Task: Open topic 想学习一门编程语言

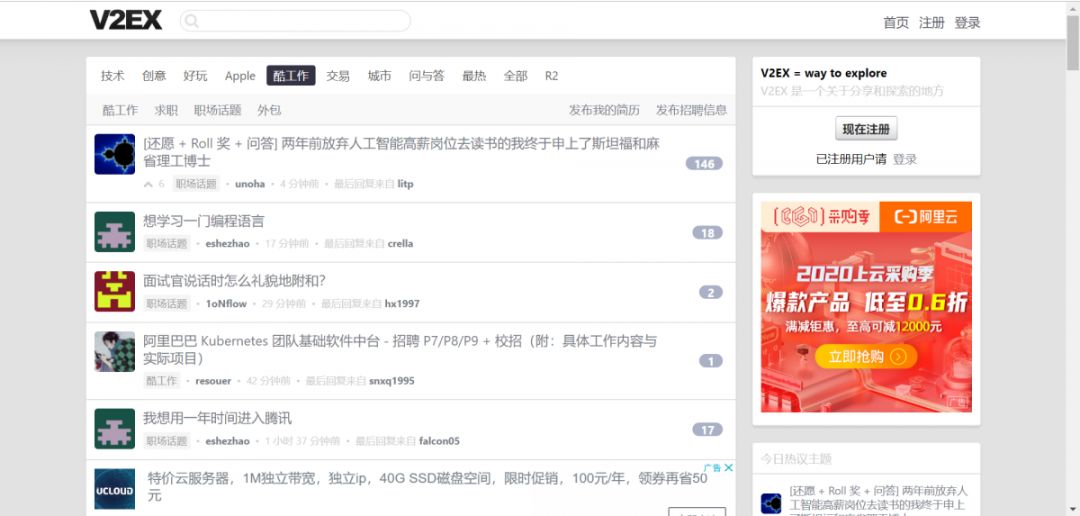Action: pyautogui.click(x=204, y=221)
